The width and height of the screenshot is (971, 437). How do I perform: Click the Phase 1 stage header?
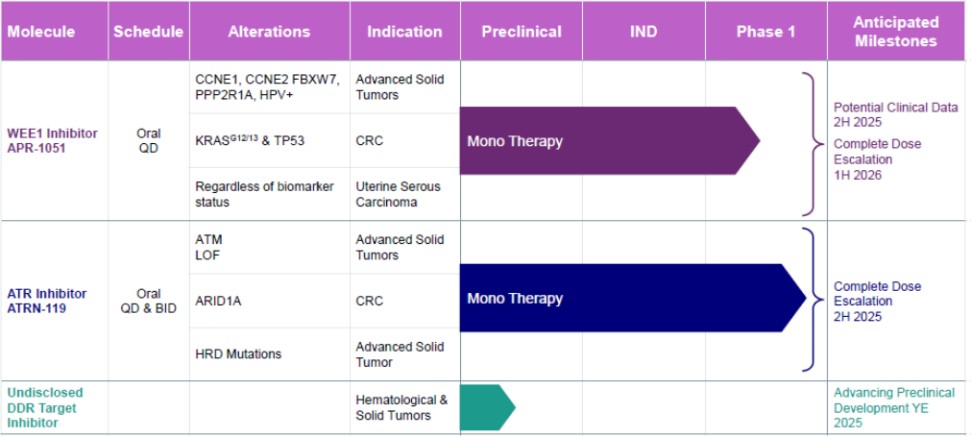pos(766,31)
